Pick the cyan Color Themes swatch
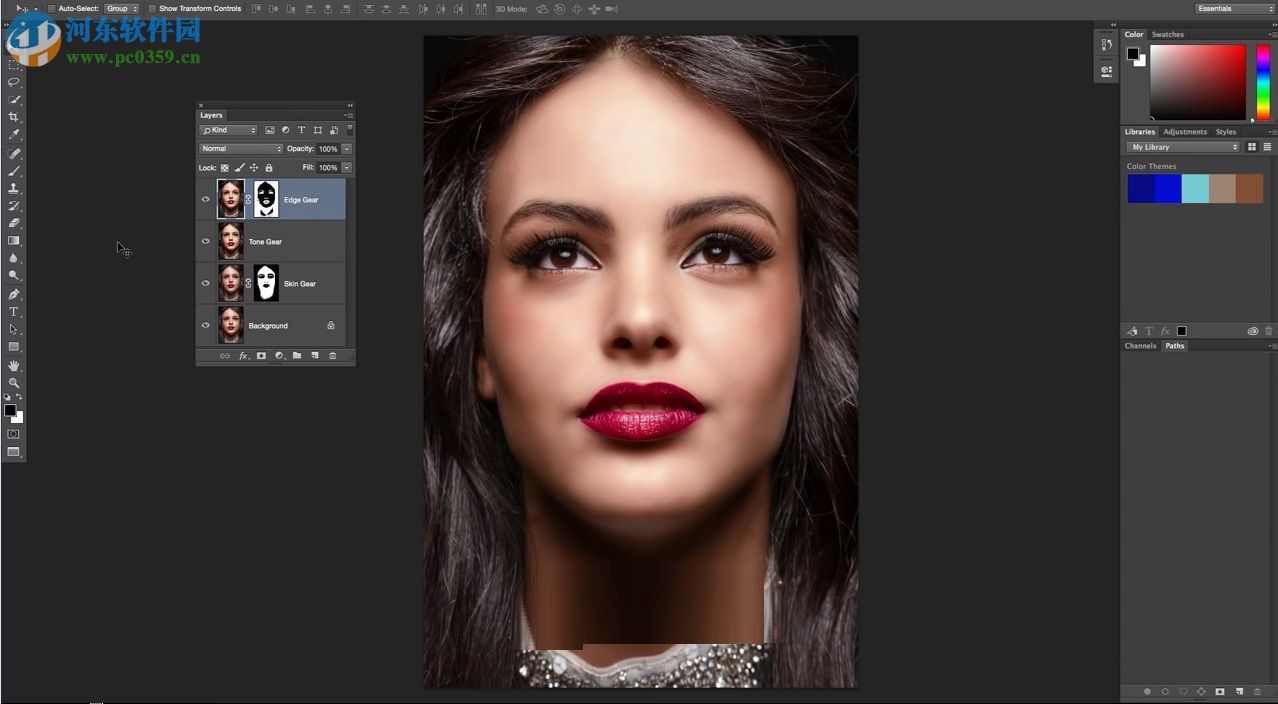 (x=1195, y=189)
